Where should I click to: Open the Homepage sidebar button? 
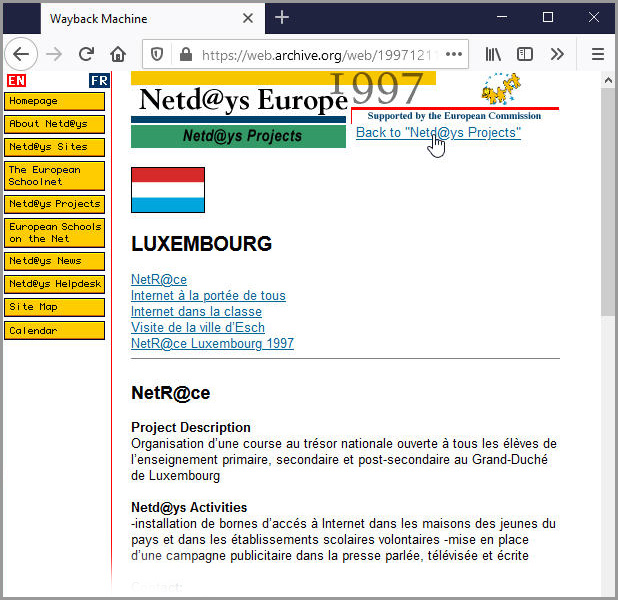click(54, 101)
